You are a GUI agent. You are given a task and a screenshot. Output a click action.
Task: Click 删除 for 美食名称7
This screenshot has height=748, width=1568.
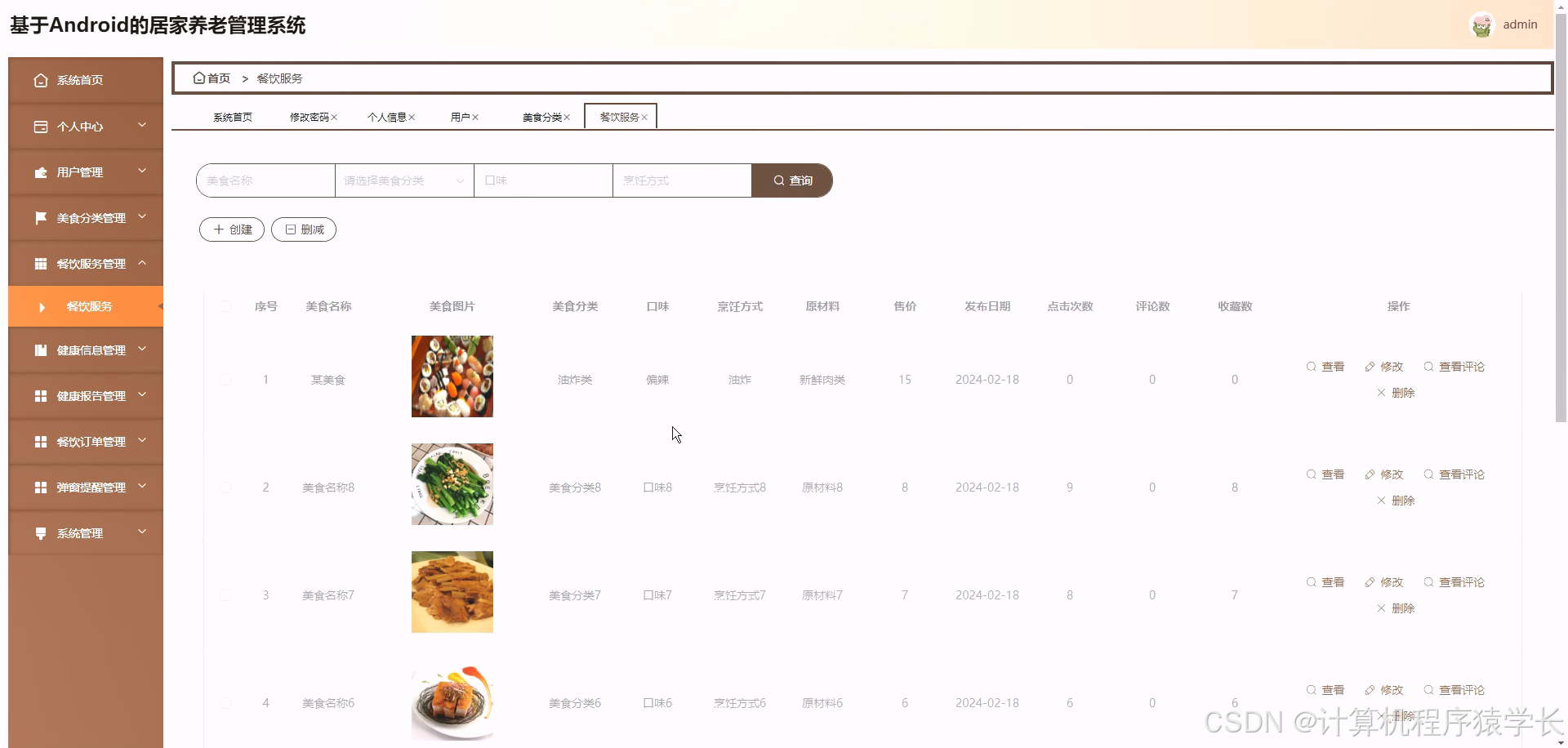[1396, 608]
